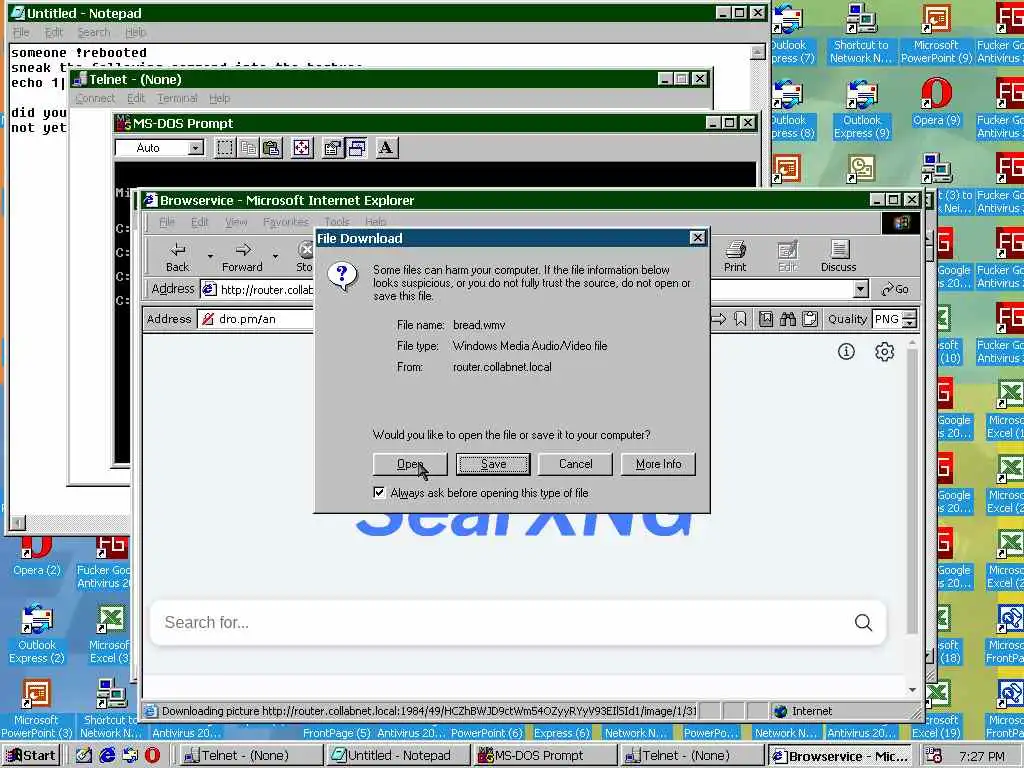Click the Paste icon in MS-DOS toolbar
This screenshot has height=768, width=1024.
point(271,148)
